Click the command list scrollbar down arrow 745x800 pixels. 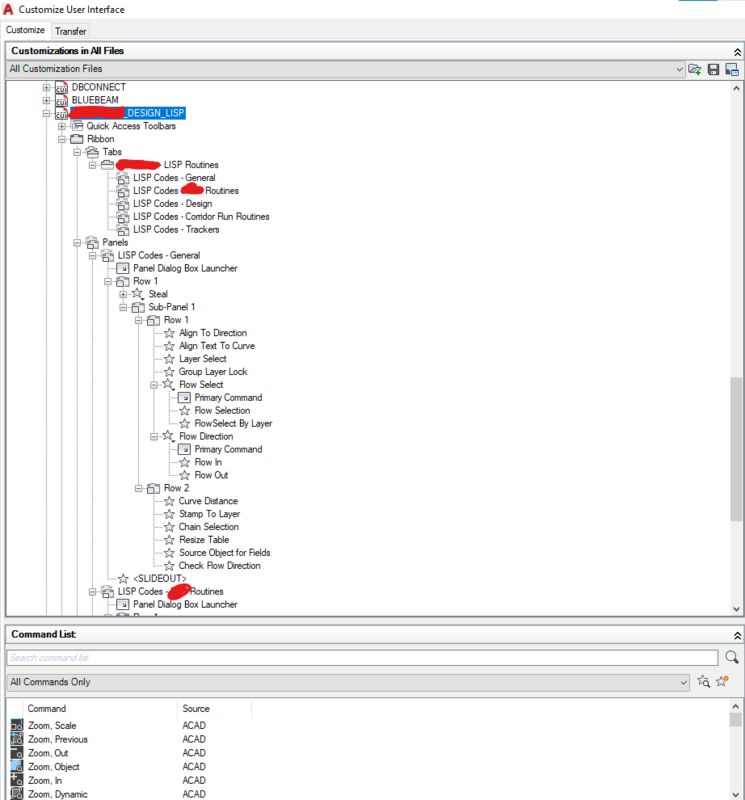pyautogui.click(x=735, y=794)
